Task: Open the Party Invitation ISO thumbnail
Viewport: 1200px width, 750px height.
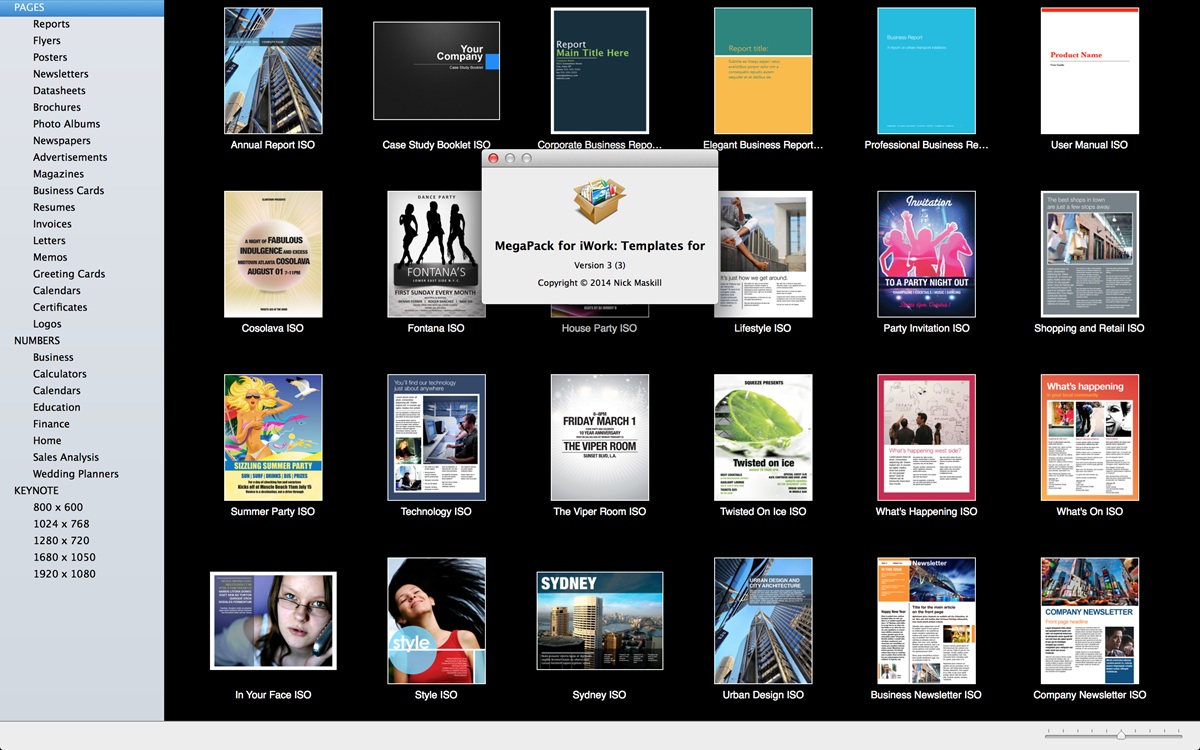Action: tap(926, 254)
